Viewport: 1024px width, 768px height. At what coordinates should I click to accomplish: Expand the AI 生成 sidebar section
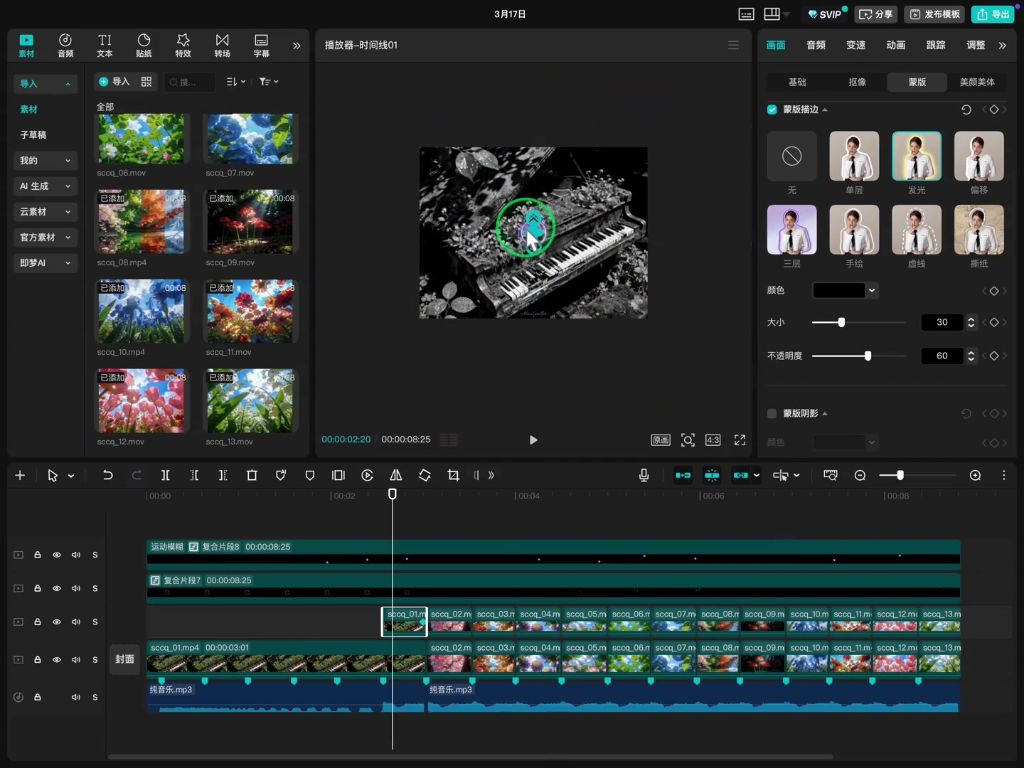pos(45,186)
